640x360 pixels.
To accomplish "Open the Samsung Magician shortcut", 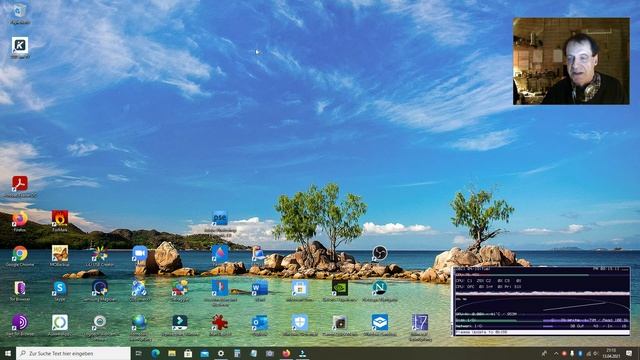I will point(100,288).
